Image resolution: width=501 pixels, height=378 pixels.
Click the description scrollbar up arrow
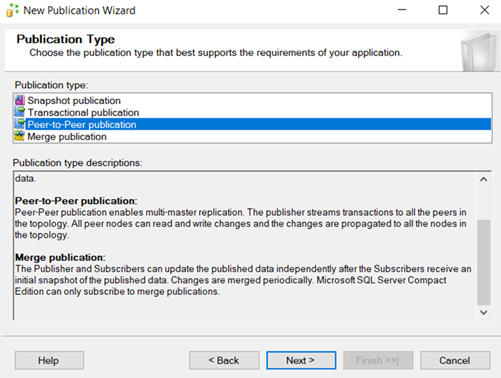[484, 179]
